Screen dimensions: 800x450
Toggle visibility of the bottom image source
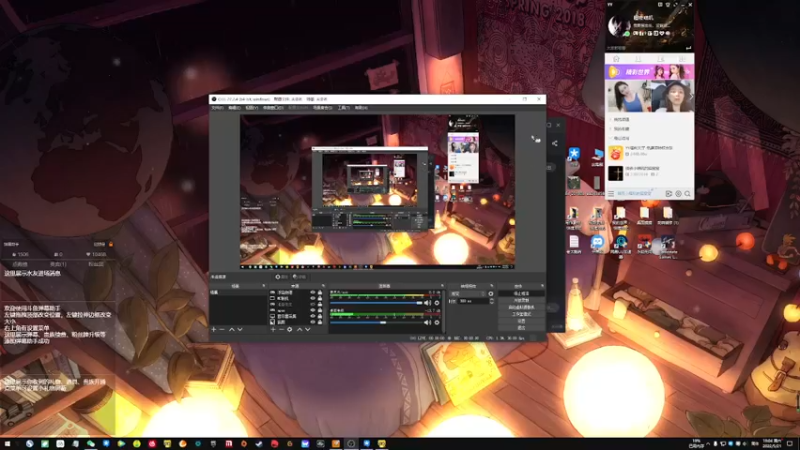point(313,322)
